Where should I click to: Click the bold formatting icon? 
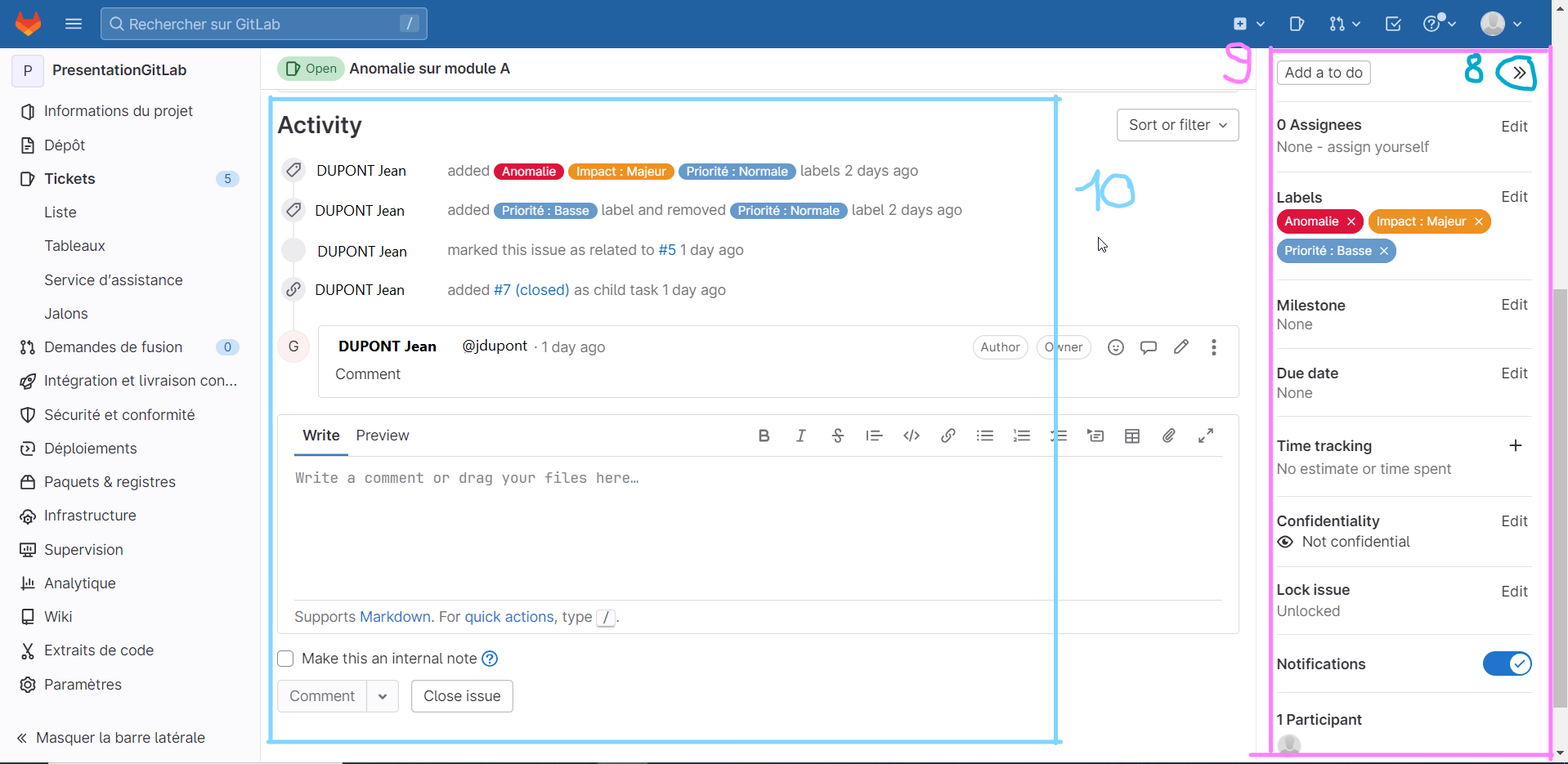tap(764, 436)
